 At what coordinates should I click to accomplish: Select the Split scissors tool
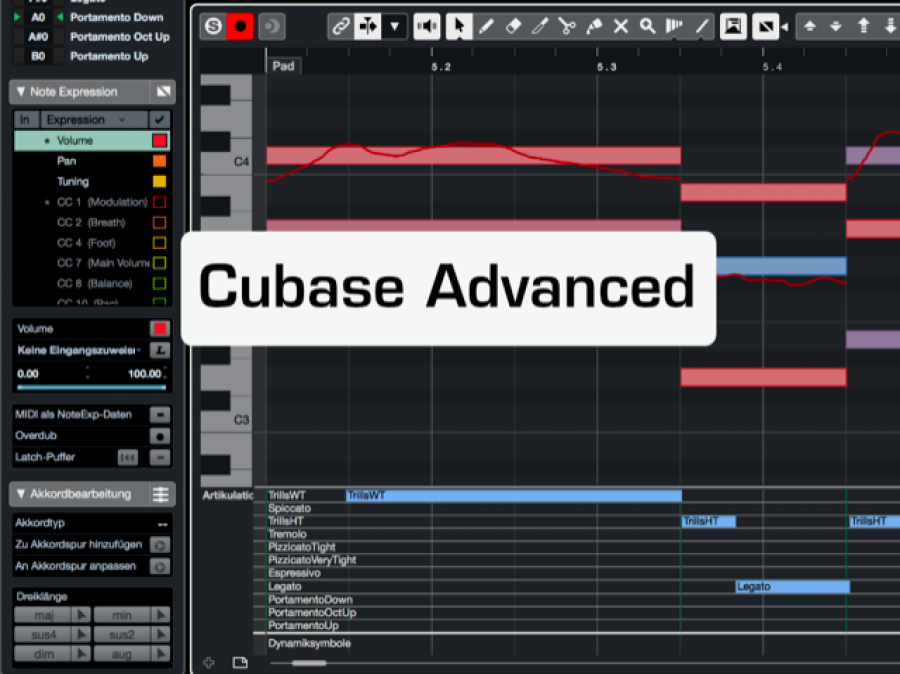tap(567, 26)
